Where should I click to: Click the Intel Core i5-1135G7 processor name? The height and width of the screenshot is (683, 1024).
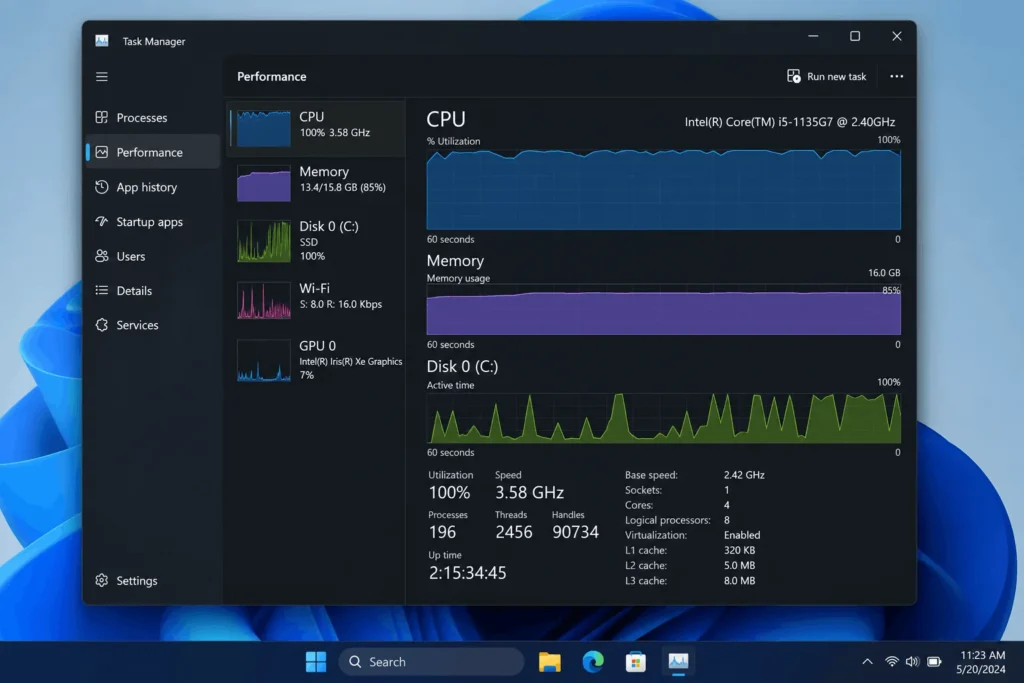pos(790,121)
